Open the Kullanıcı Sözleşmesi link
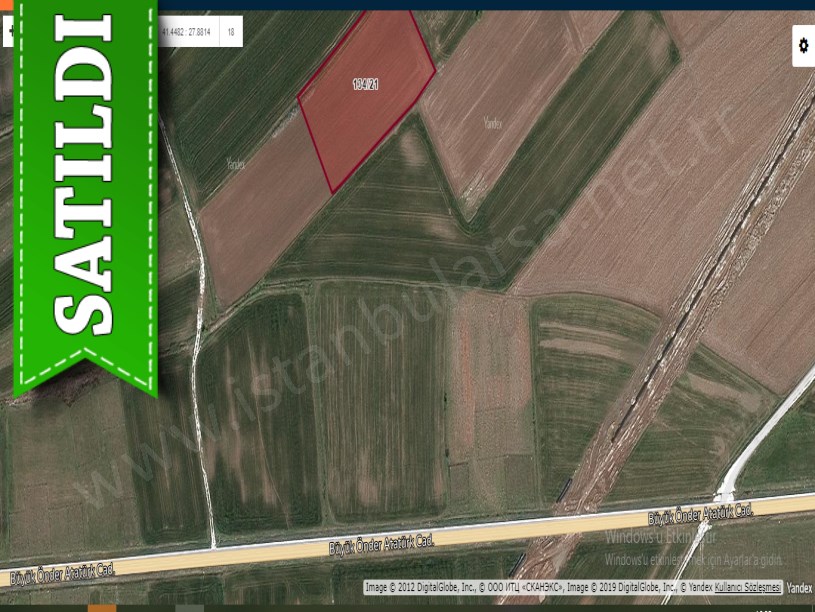The height and width of the screenshot is (612, 815). pyautogui.click(x=747, y=587)
